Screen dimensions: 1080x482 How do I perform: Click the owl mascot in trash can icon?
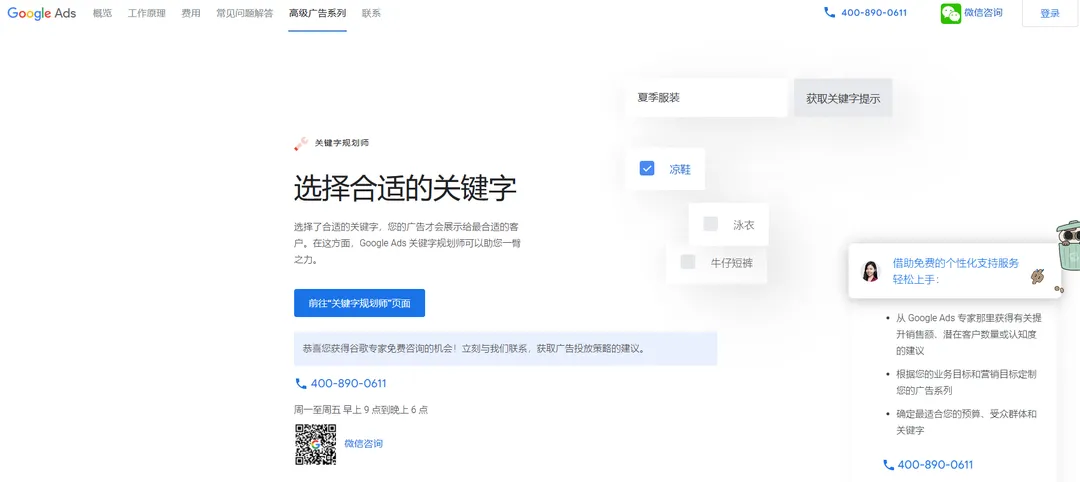pyautogui.click(x=1069, y=246)
